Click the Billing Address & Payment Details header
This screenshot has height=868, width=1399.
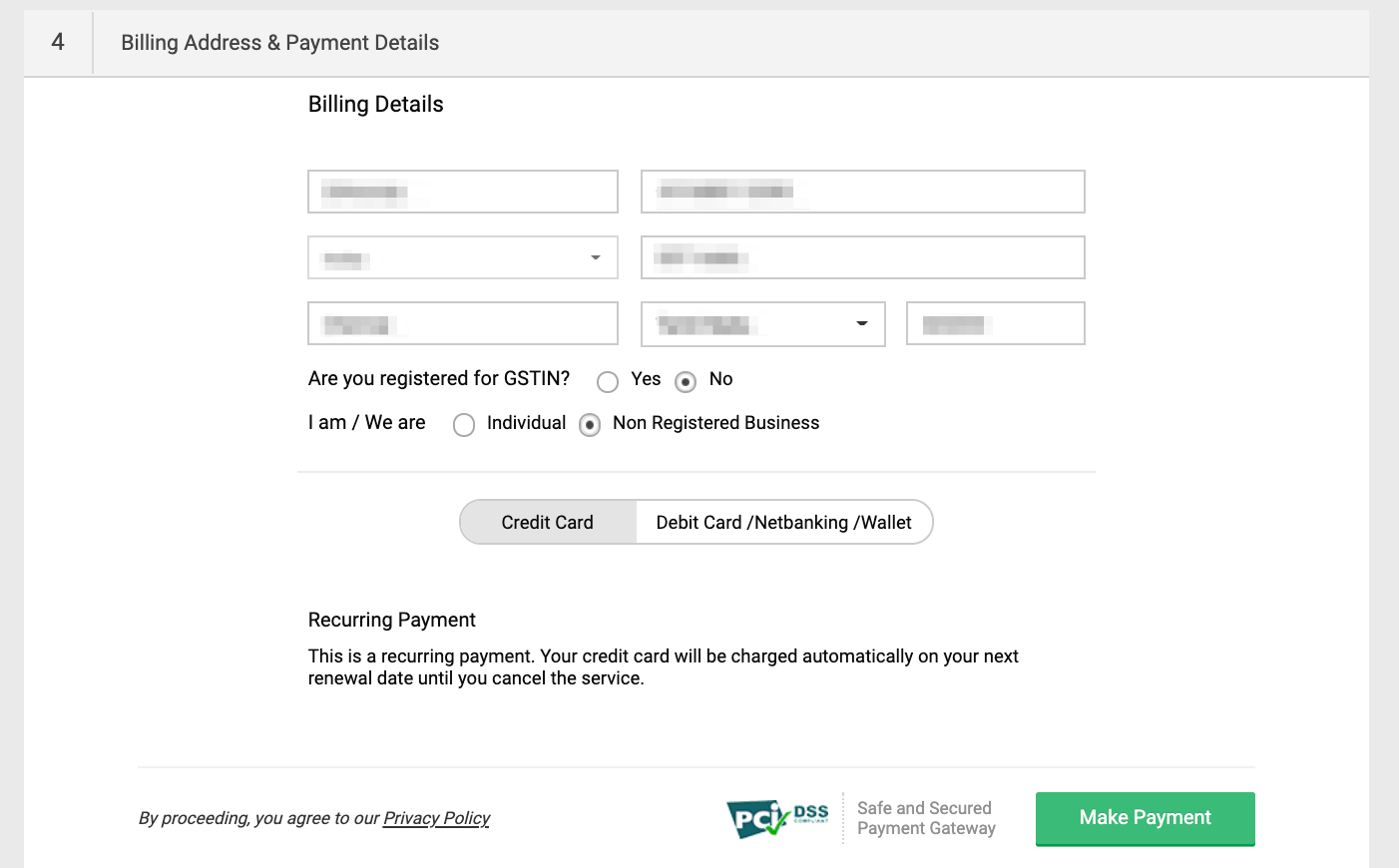pyautogui.click(x=280, y=43)
